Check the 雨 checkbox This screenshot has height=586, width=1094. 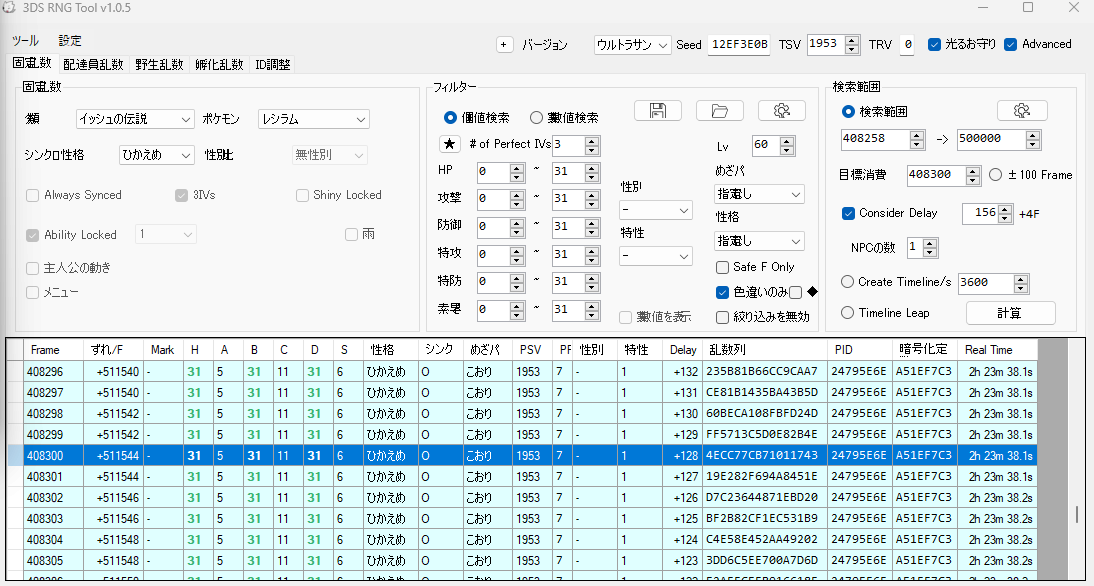click(351, 234)
